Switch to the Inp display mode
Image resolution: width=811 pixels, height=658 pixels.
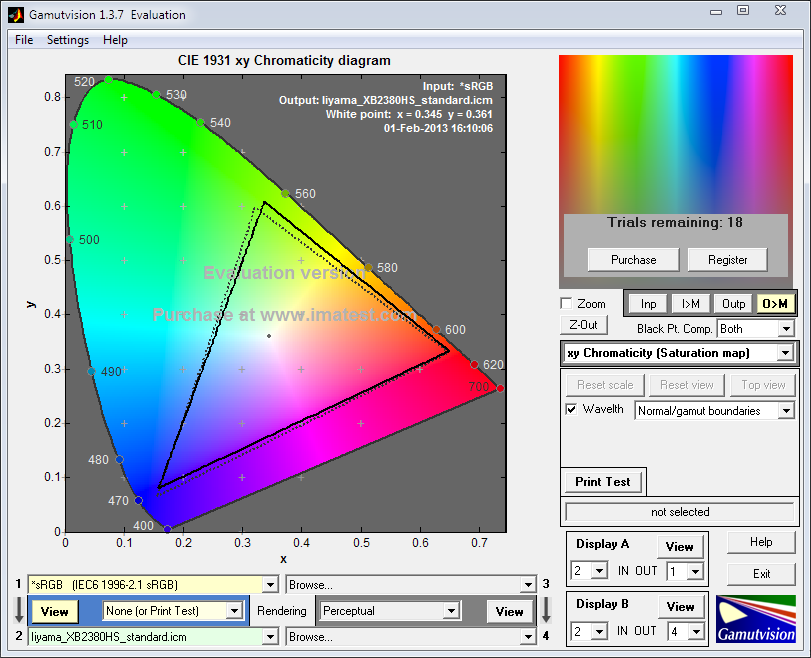click(648, 303)
